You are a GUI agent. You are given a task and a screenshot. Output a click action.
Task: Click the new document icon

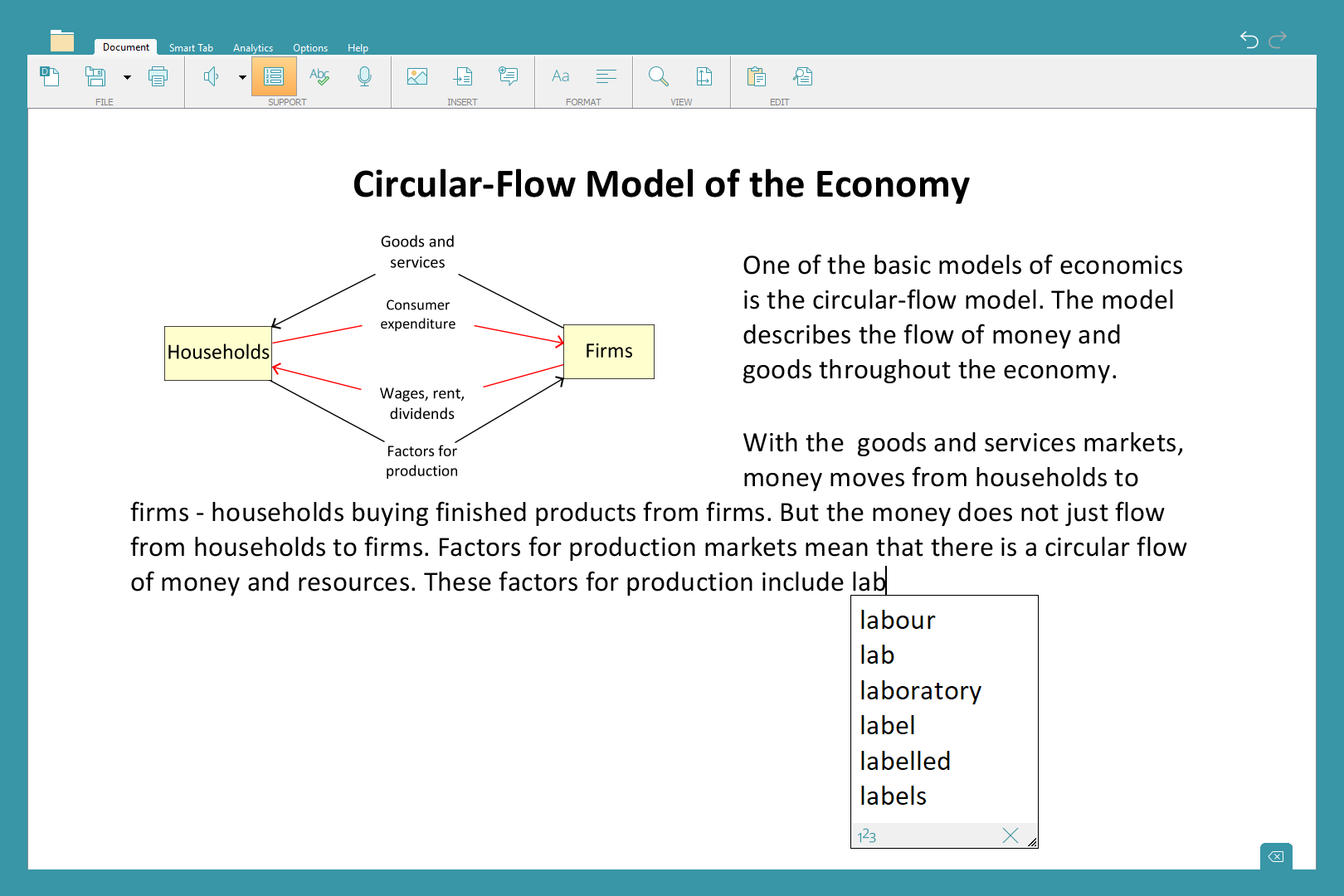point(50,77)
